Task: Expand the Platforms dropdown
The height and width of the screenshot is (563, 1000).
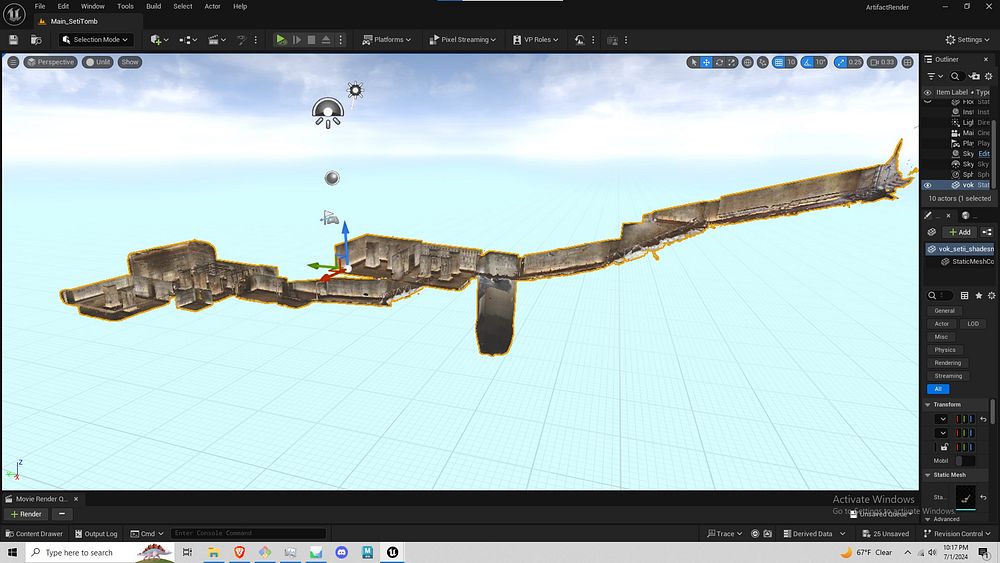Action: coord(387,40)
